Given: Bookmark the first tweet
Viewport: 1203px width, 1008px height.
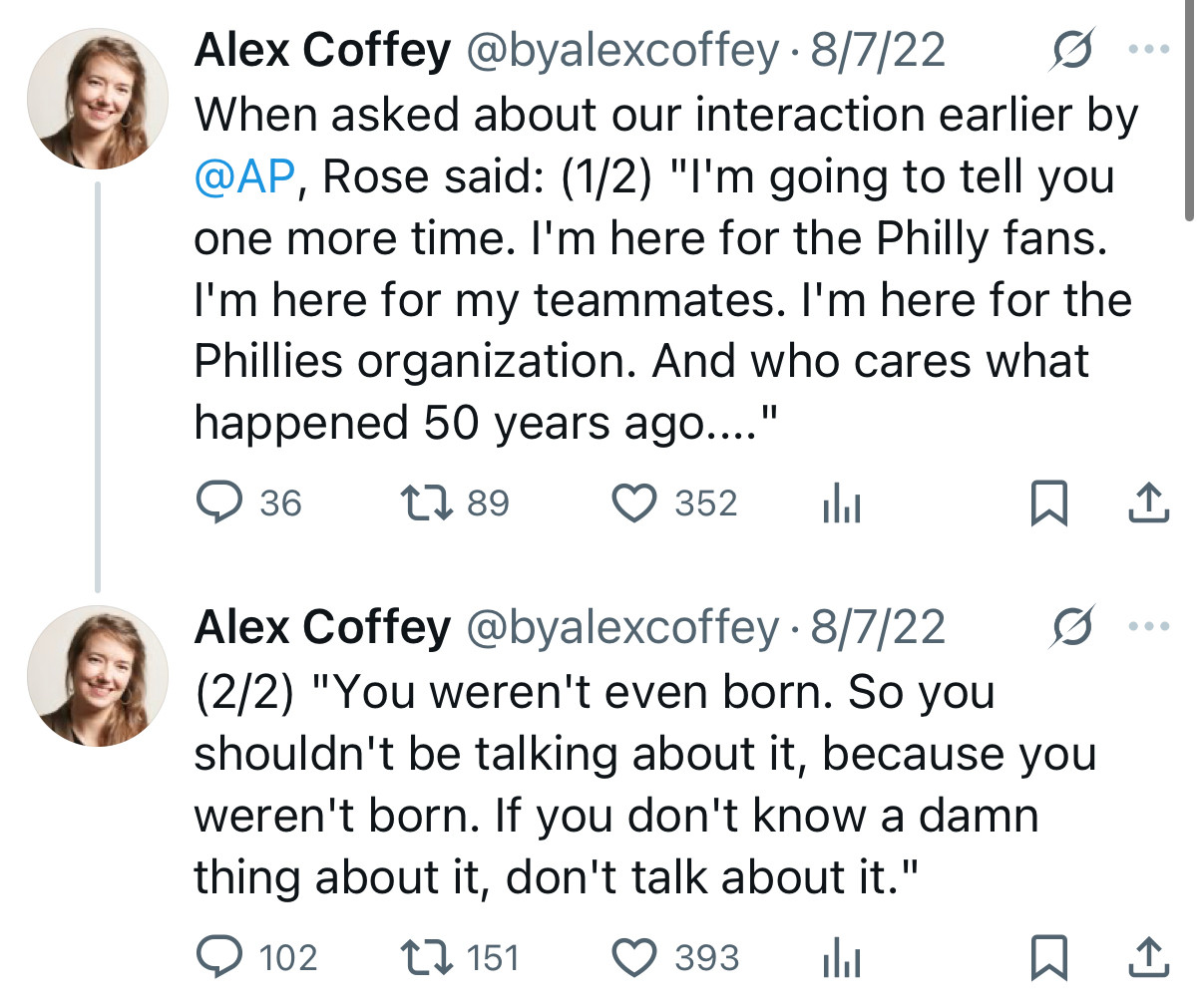Looking at the screenshot, I should (x=1048, y=503).
